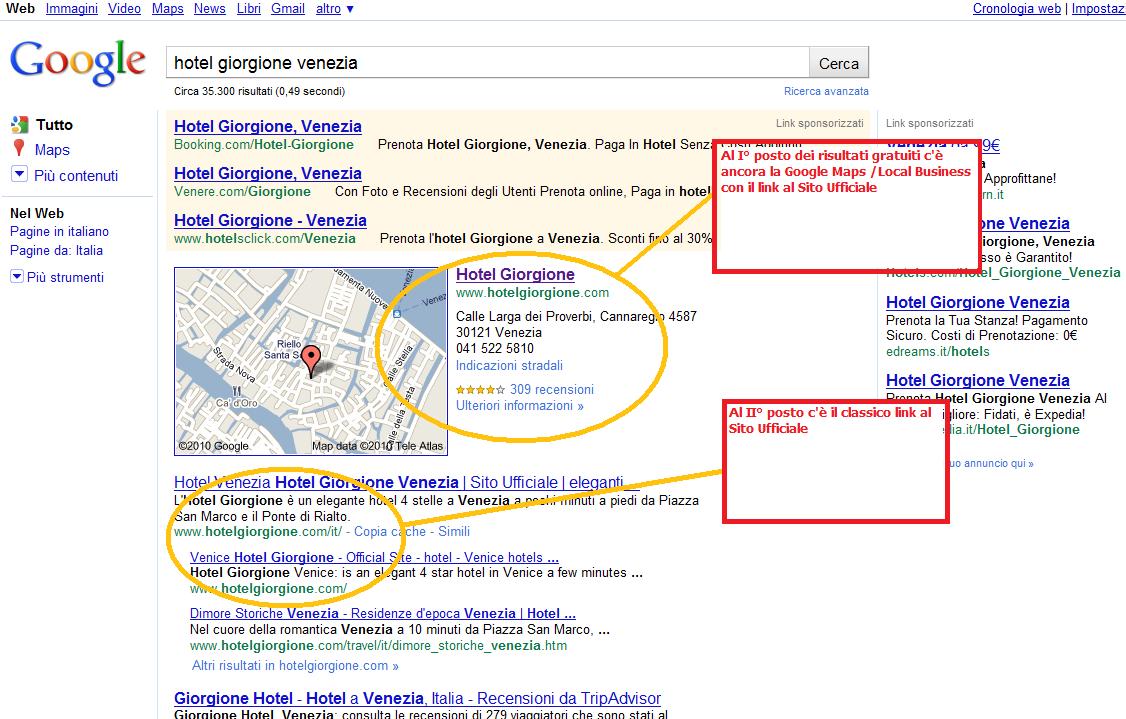Filter by Pagine da: Italia
The image size is (1126, 719).
[x=56, y=251]
